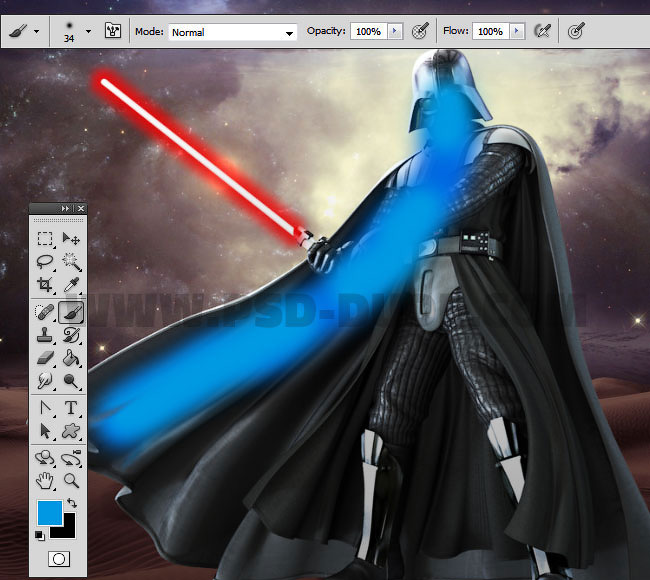
Task: Click the brush size 34 preview
Action: [x=69, y=32]
